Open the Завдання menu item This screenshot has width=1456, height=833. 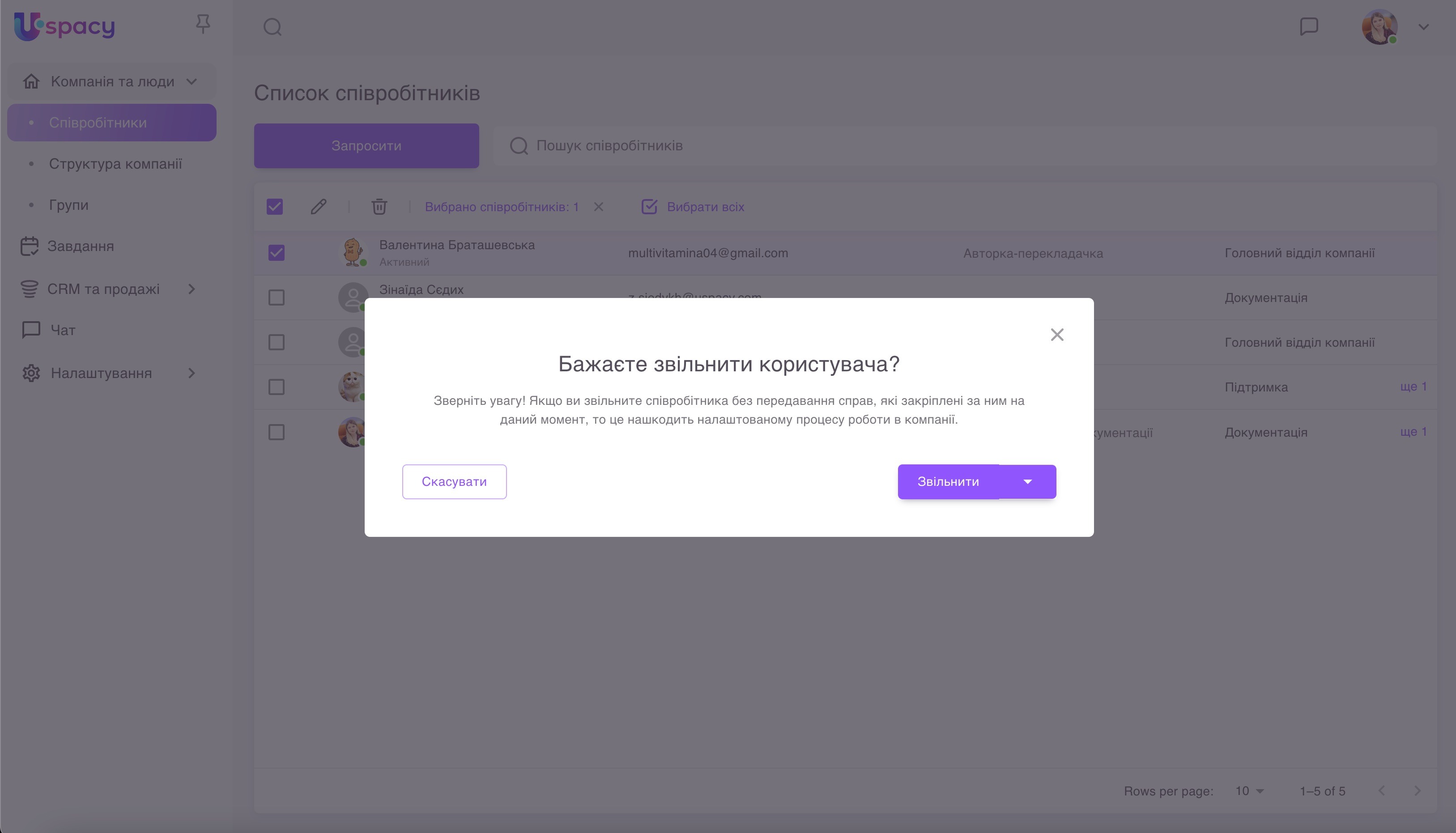pyautogui.click(x=80, y=246)
